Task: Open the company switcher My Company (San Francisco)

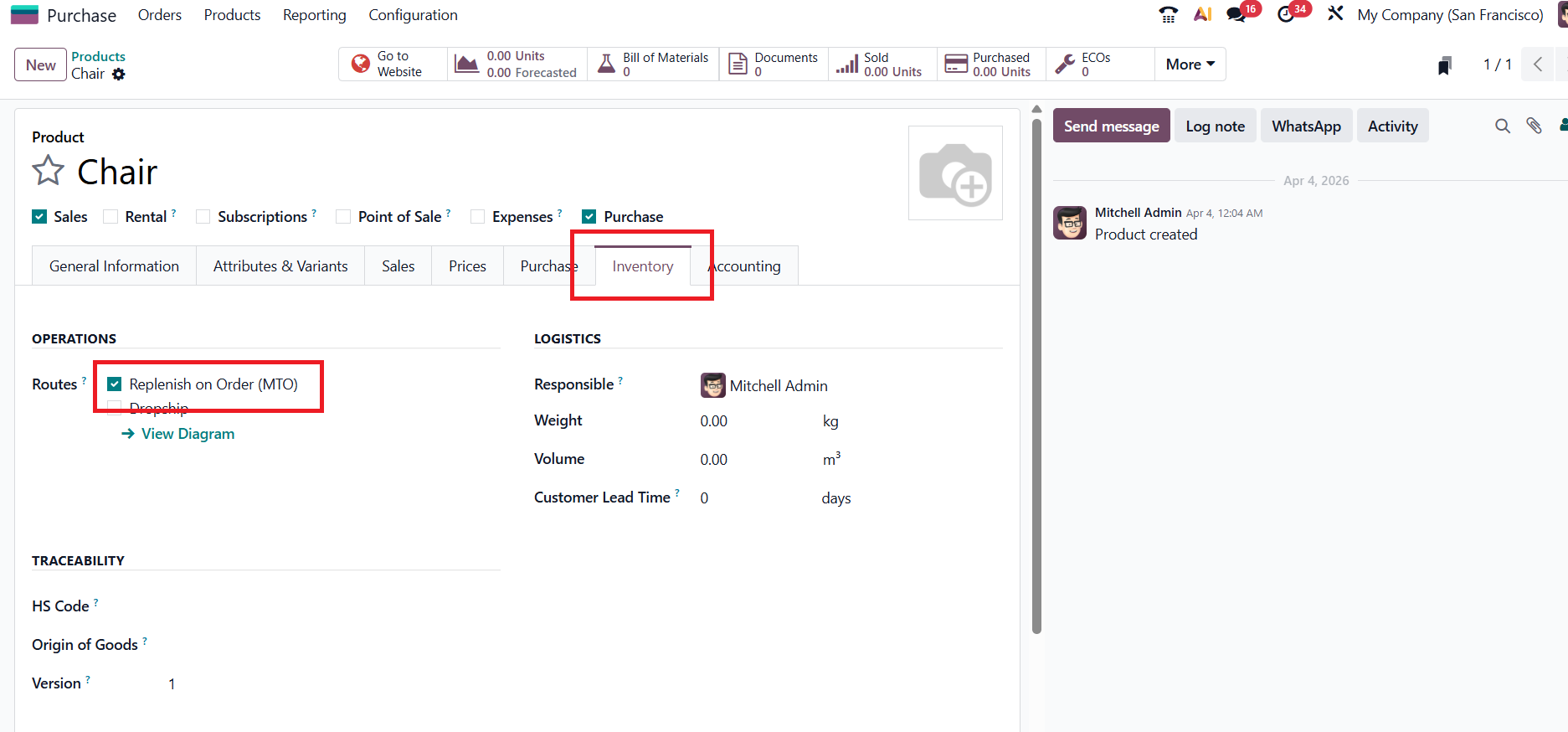Action: [1450, 15]
